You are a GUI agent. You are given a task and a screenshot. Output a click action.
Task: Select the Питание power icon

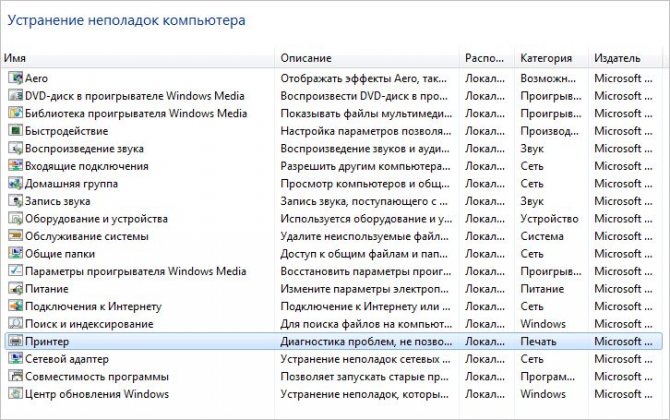(x=15, y=288)
